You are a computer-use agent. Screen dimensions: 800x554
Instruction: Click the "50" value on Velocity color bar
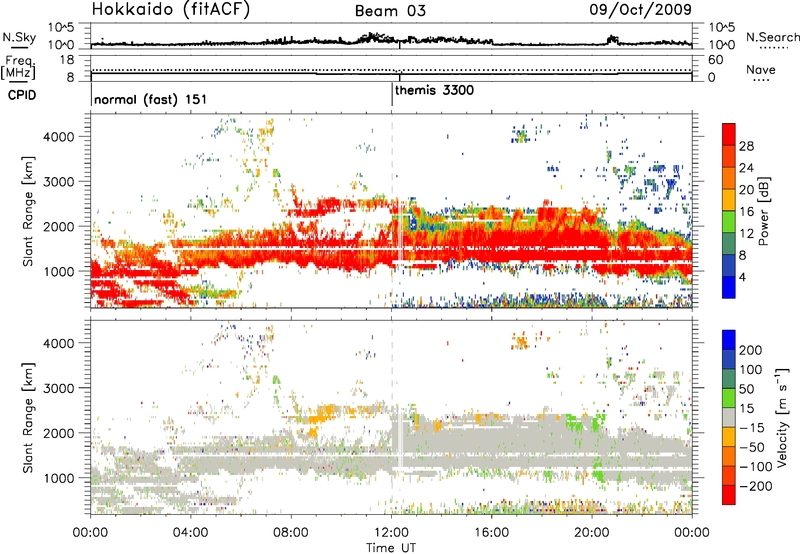[747, 389]
